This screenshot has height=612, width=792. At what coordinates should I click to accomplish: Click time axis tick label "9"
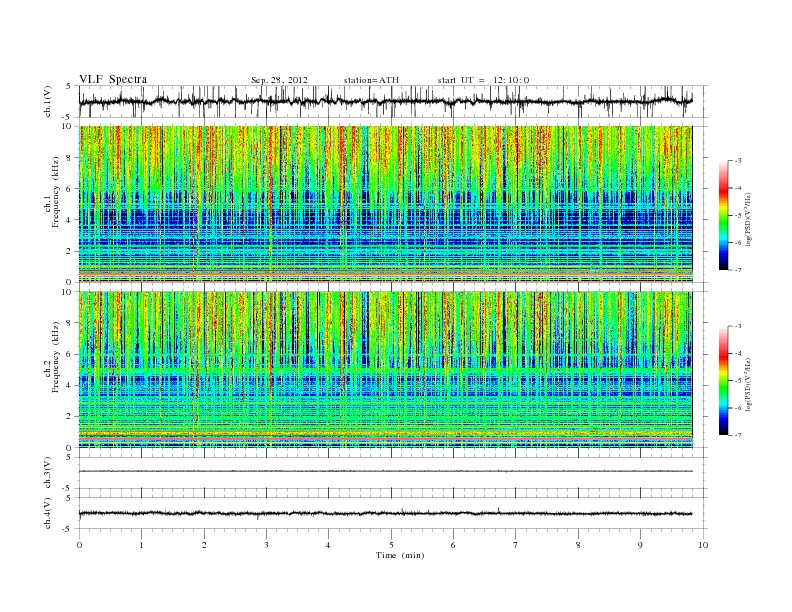[640, 545]
